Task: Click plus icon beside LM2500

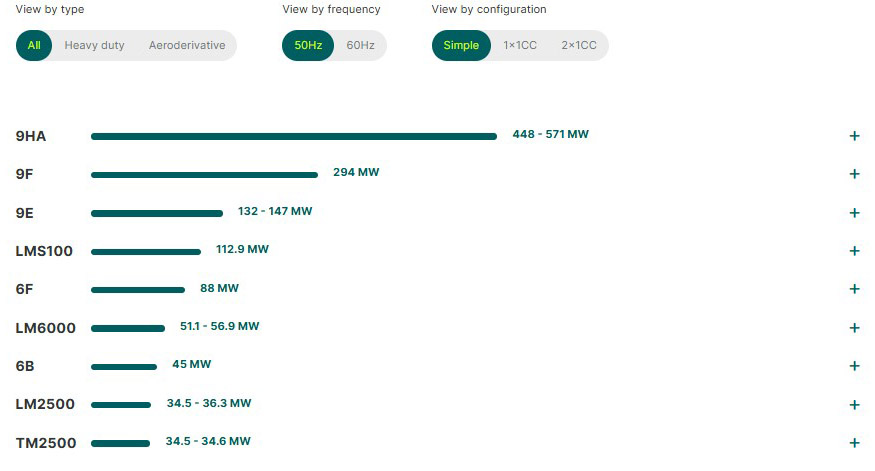Action: coord(854,405)
